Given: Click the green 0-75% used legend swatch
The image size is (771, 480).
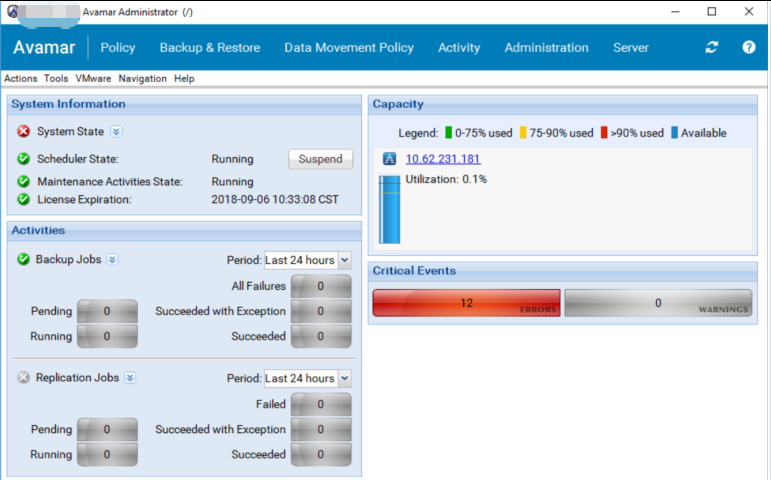Looking at the screenshot, I should pos(448,133).
